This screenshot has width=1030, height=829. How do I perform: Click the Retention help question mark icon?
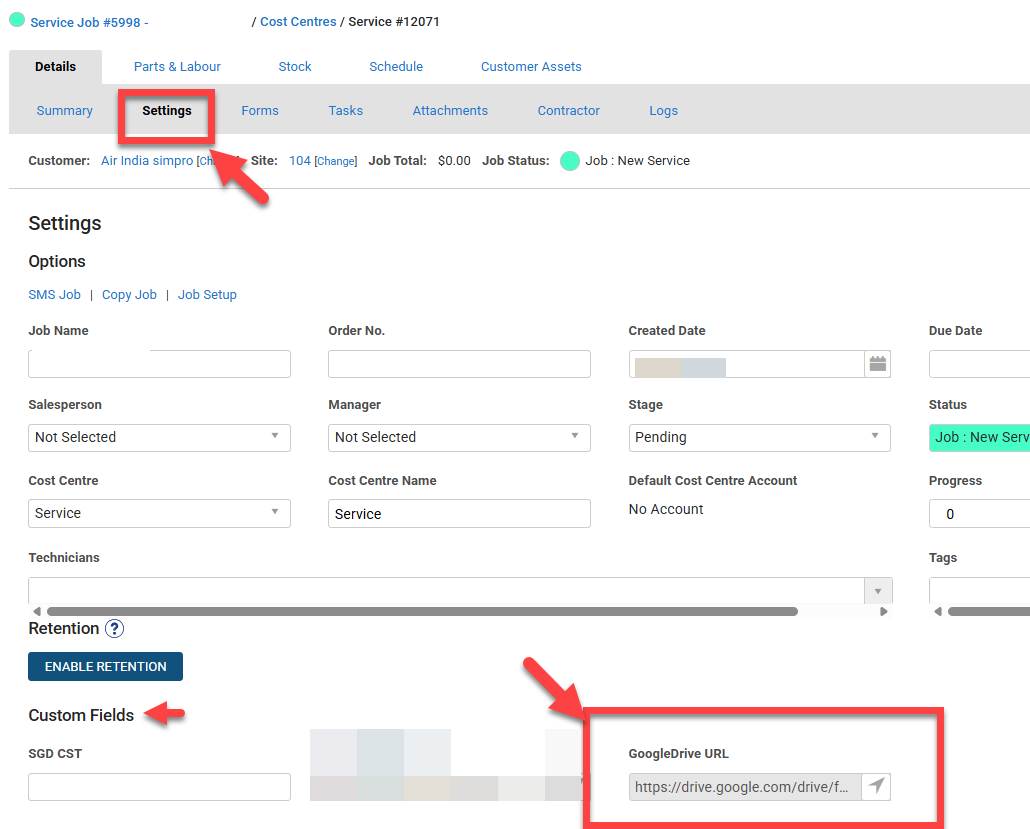[115, 629]
